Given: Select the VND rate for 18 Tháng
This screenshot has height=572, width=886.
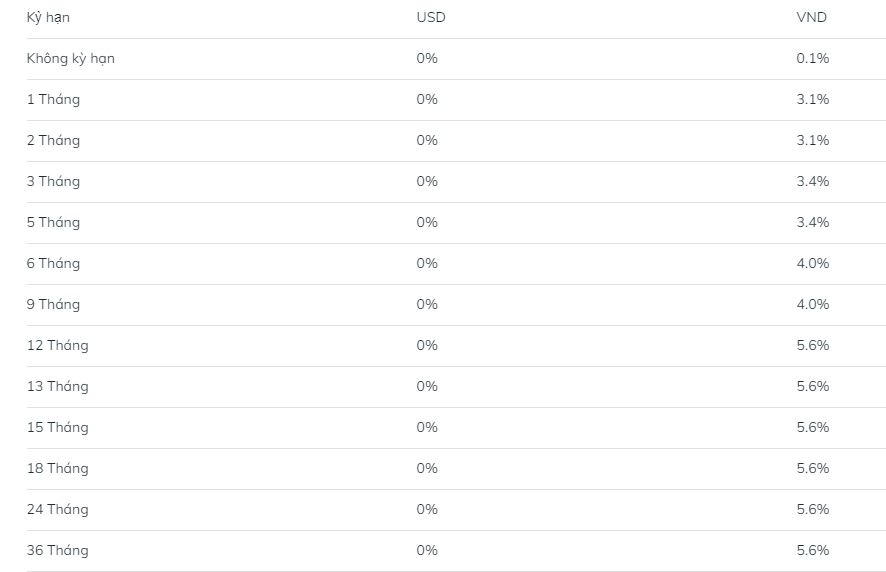Looking at the screenshot, I should click(x=813, y=469).
